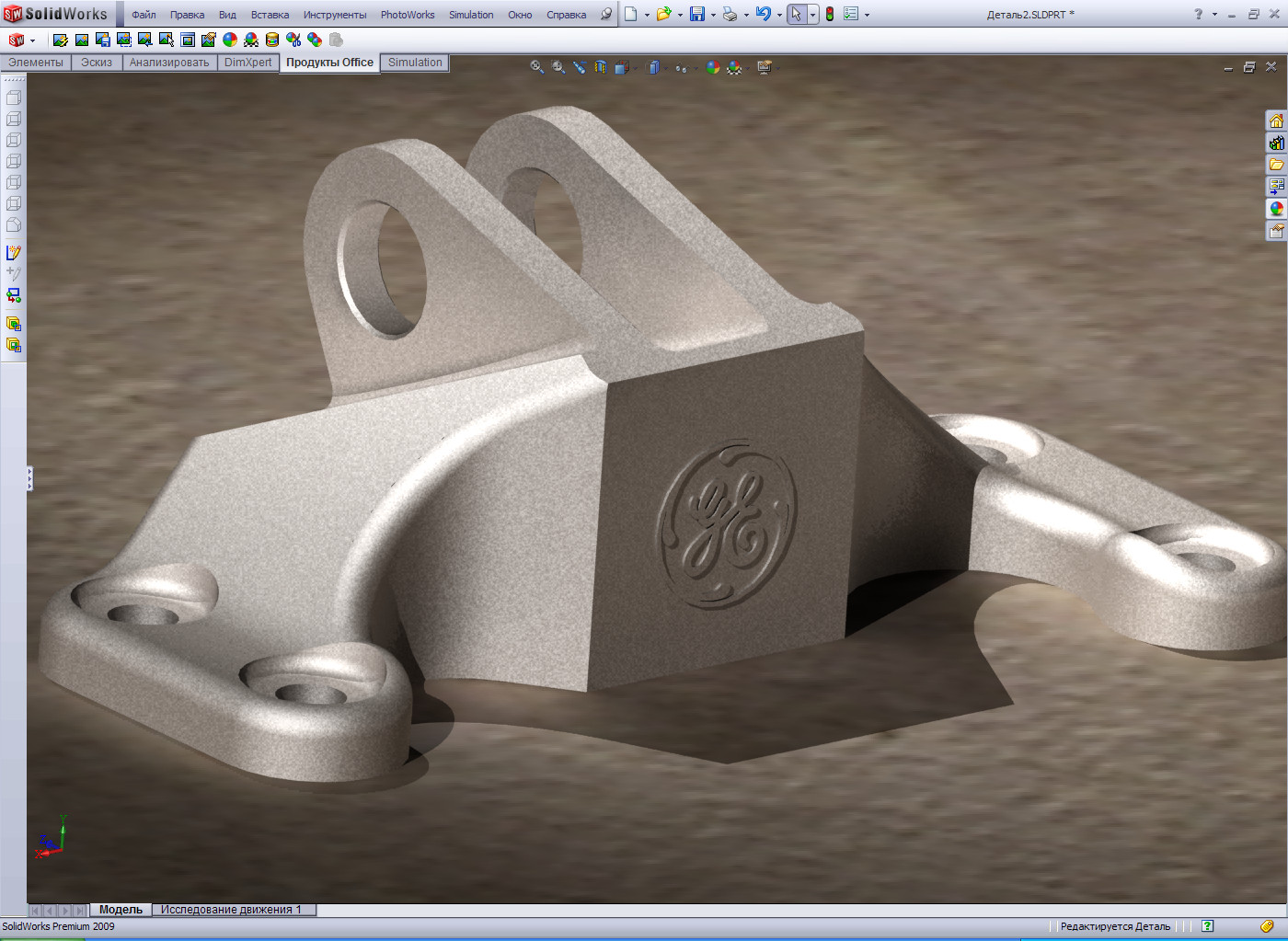Click the Previous View icon
Screen dimensions: 1288x941
coord(580,67)
